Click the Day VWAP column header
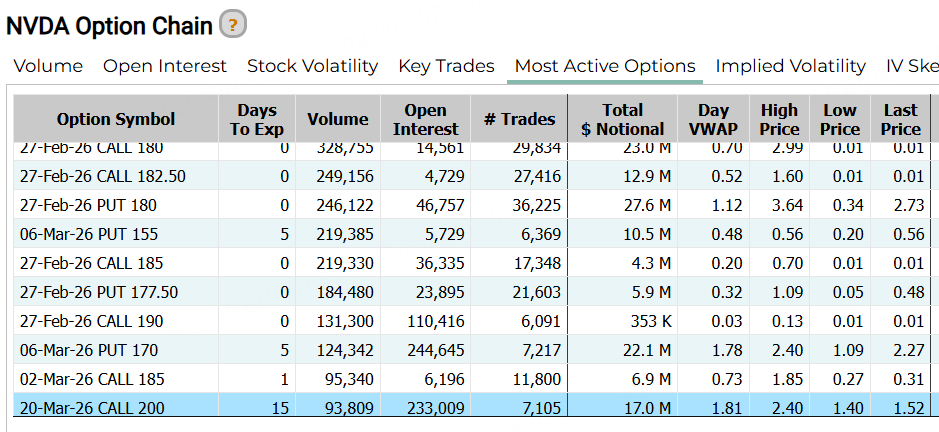939x432 pixels. (714, 119)
